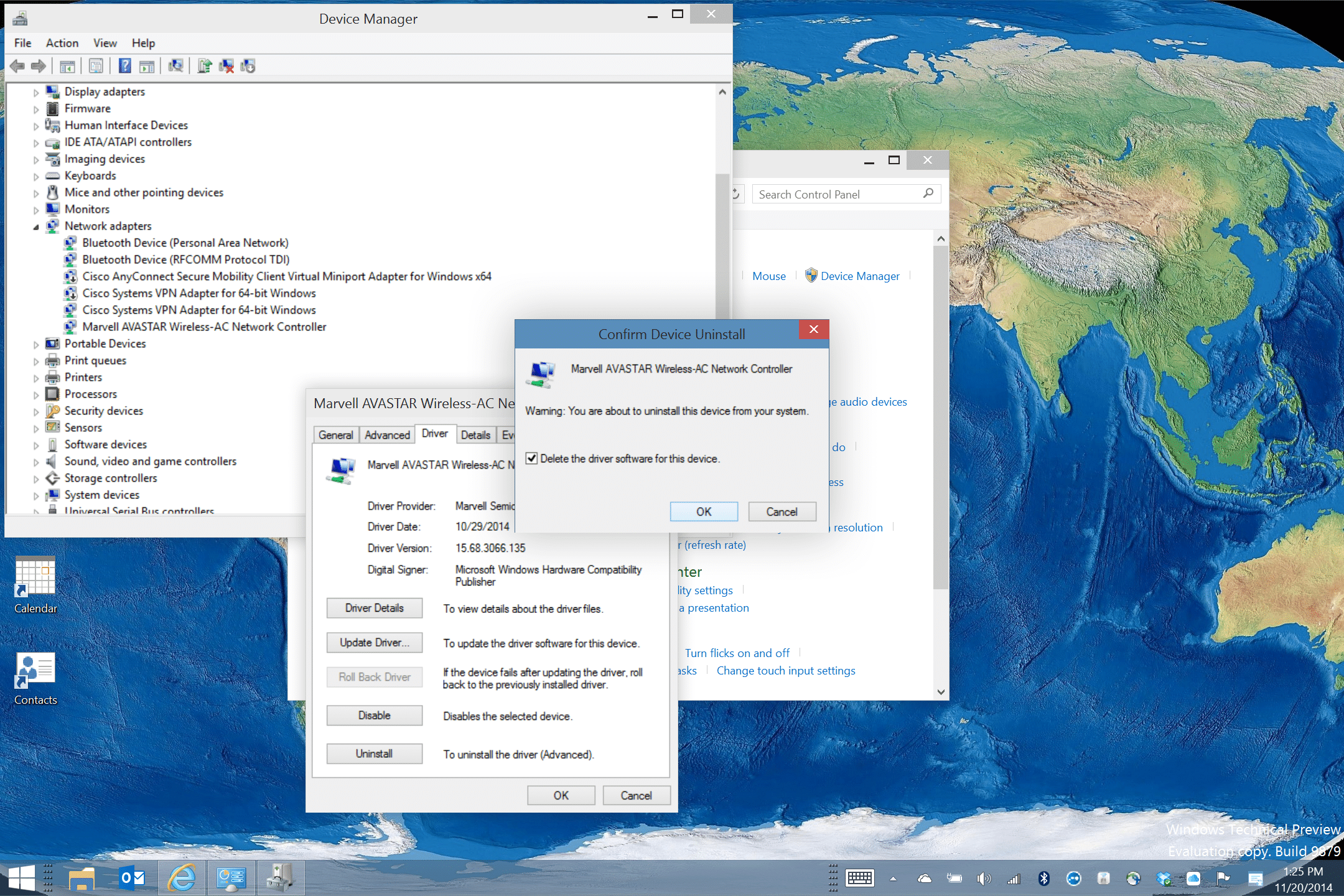Image resolution: width=1344 pixels, height=896 pixels.
Task: Switch to the Control Panel taskbar item
Action: (x=231, y=878)
